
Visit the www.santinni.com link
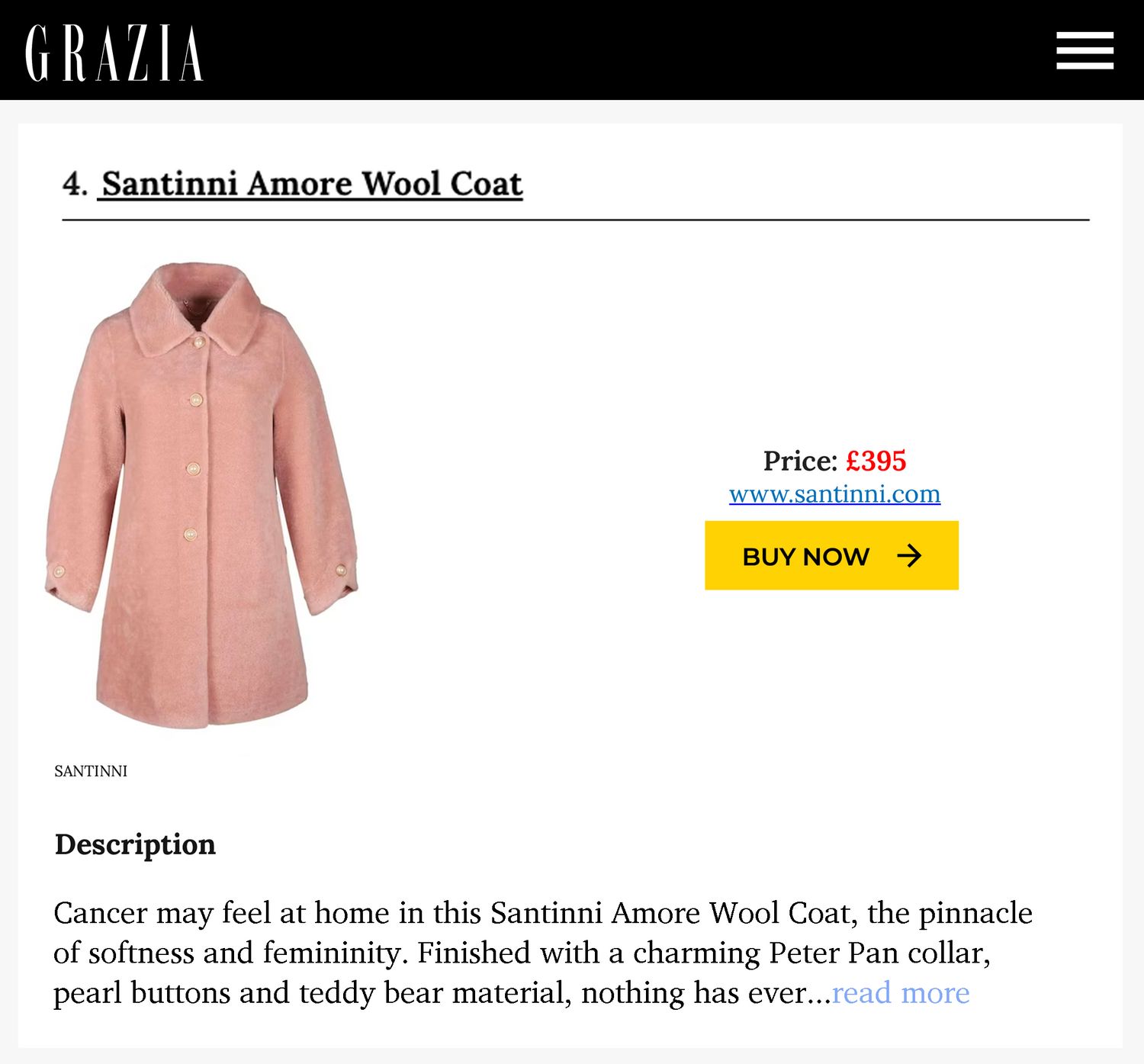(834, 494)
